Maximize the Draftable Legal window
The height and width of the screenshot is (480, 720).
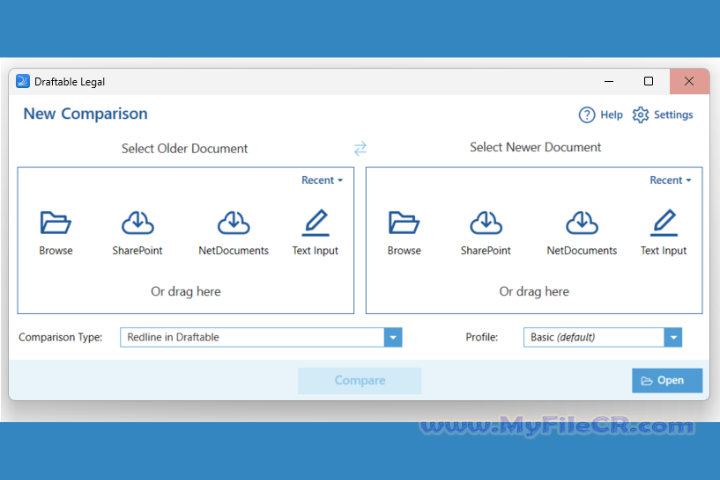(648, 81)
